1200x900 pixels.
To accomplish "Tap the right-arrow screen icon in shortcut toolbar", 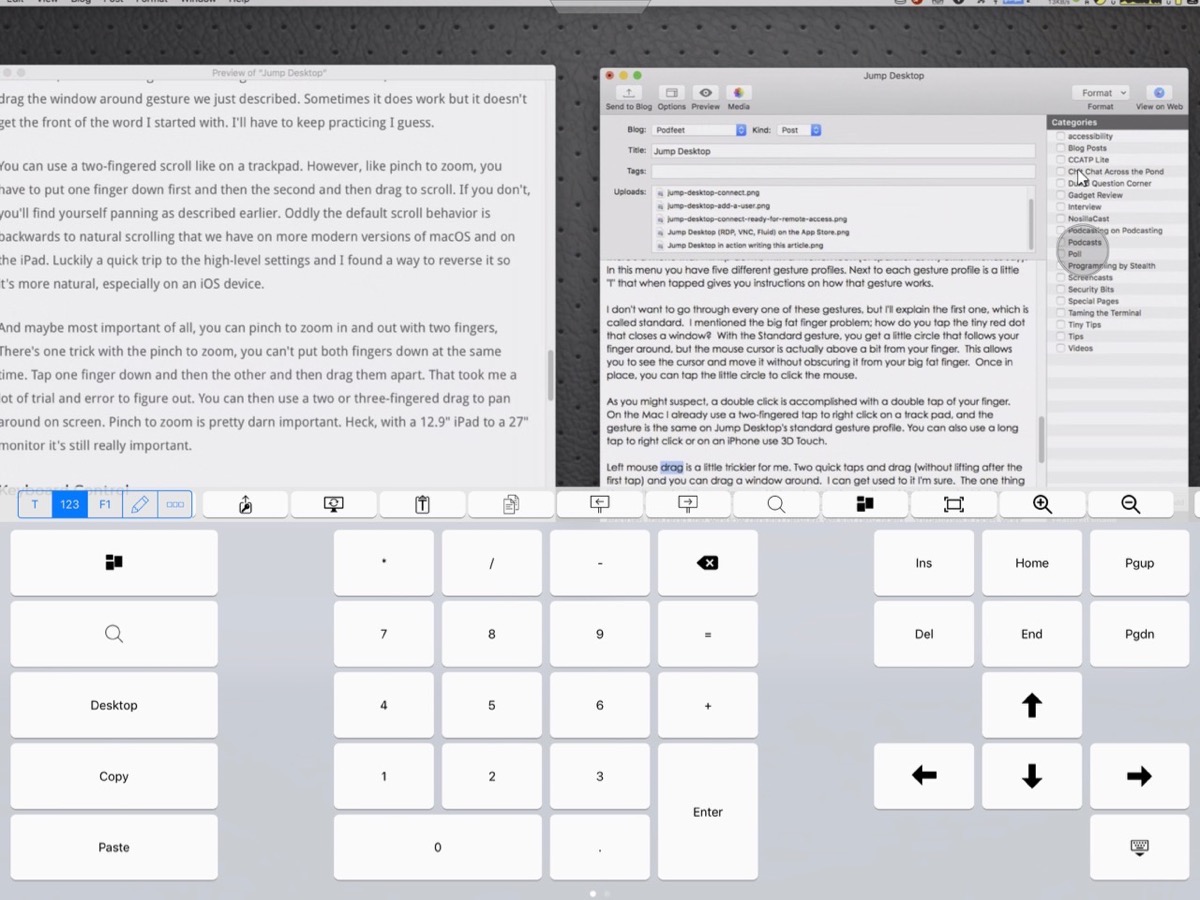I will (x=688, y=505).
